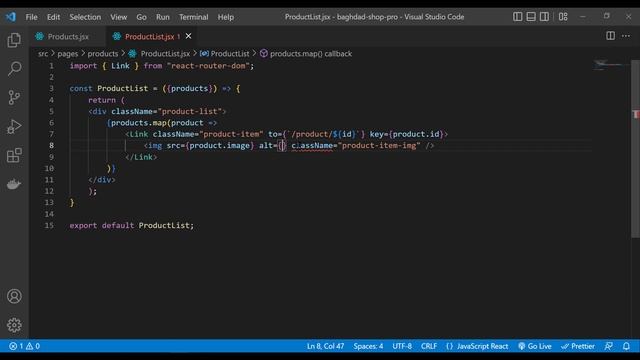
Task: Open problems via errors and warnings indicator
Action: pyautogui.click(x=24, y=346)
